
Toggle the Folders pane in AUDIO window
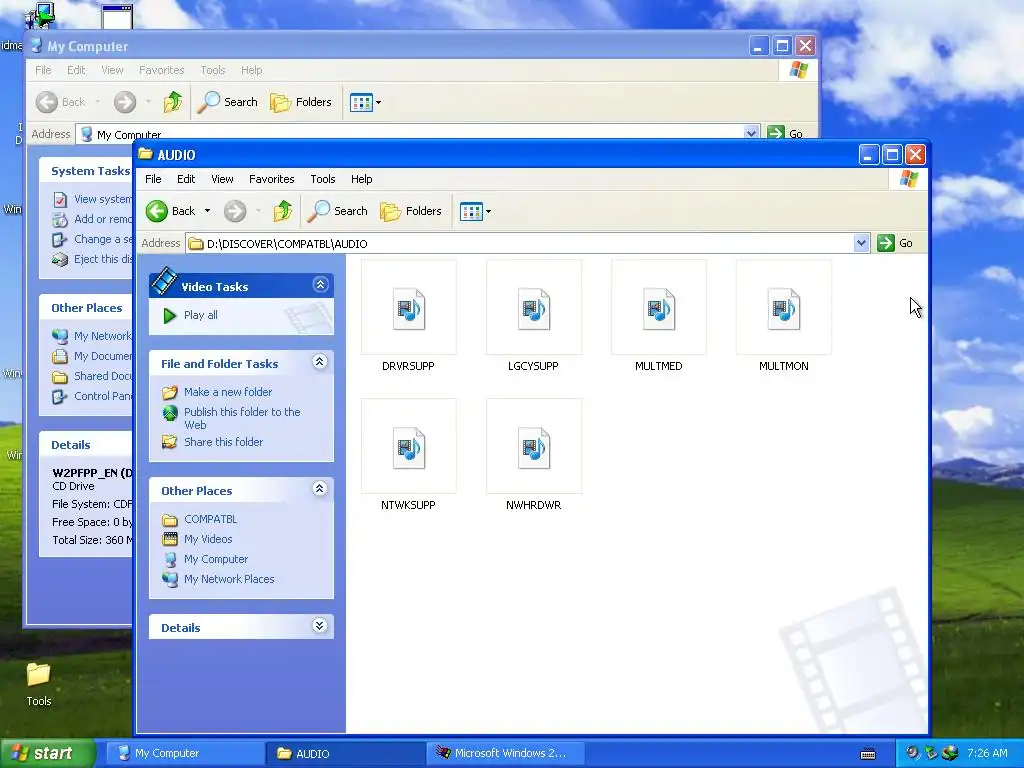point(411,211)
